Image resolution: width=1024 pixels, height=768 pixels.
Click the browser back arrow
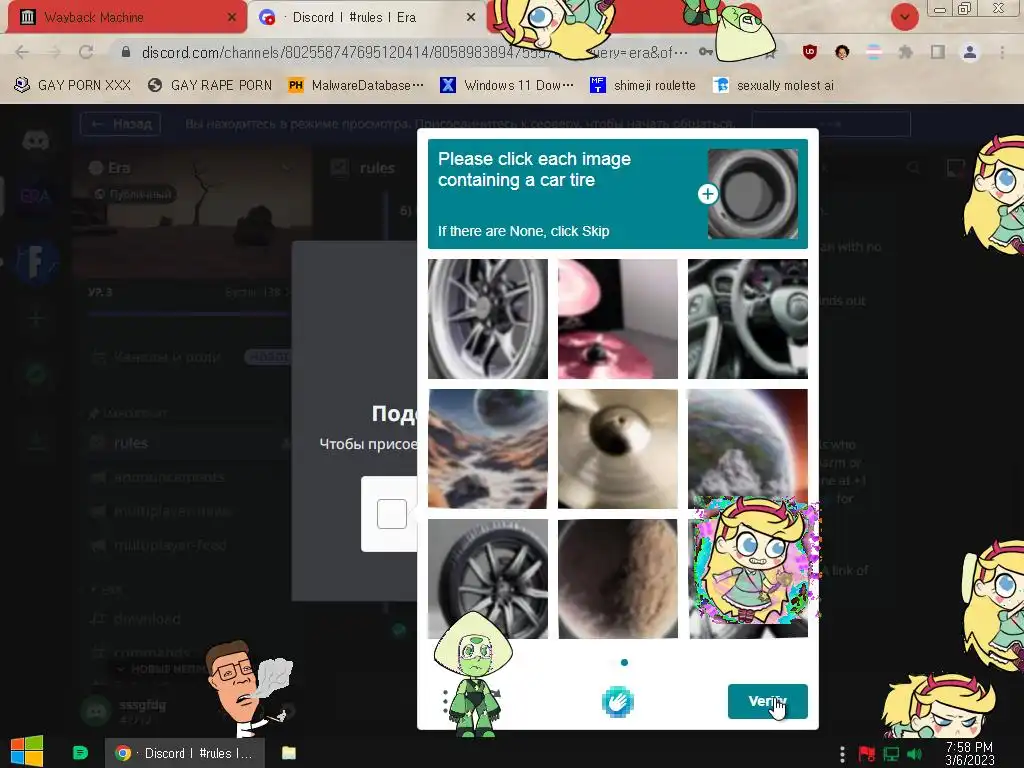point(22,52)
